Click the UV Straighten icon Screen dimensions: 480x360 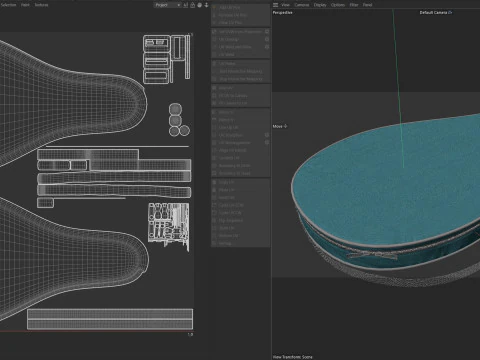tap(215, 135)
